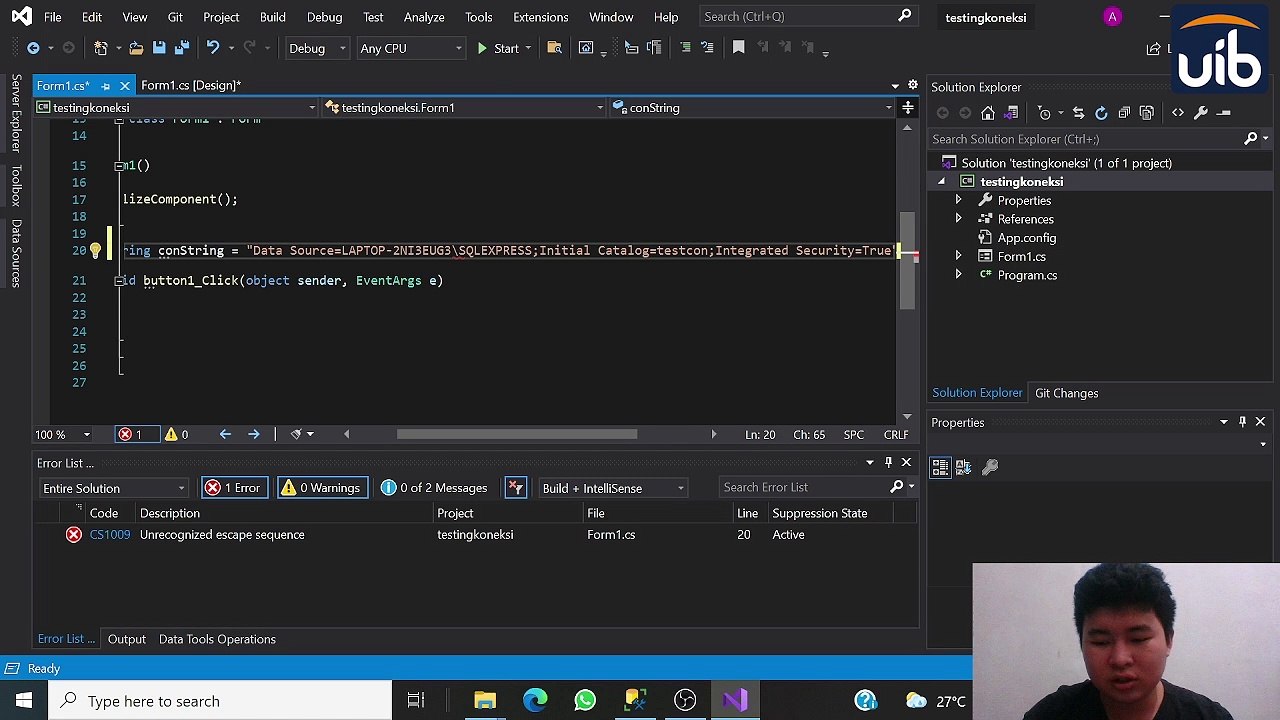Screen dimensions: 1280x720
Task: Click the Home icon in Solution Explorer
Action: point(988,113)
